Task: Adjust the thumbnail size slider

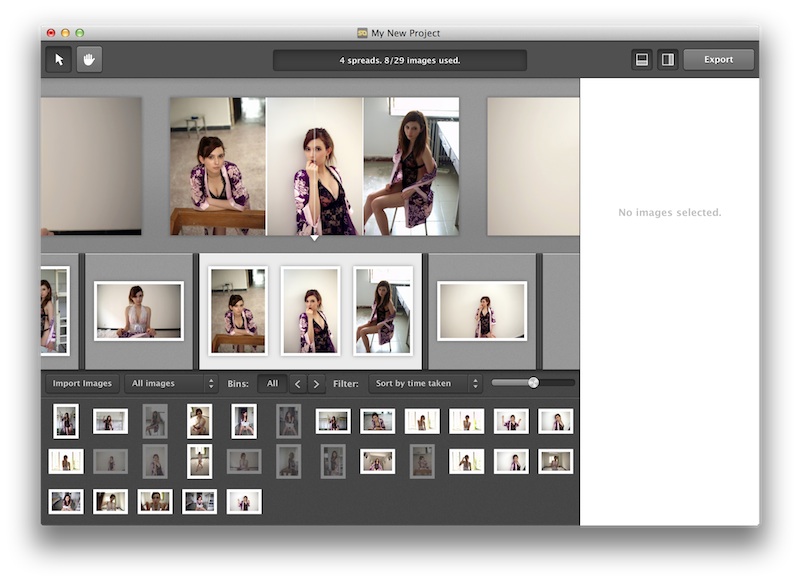Action: (533, 382)
